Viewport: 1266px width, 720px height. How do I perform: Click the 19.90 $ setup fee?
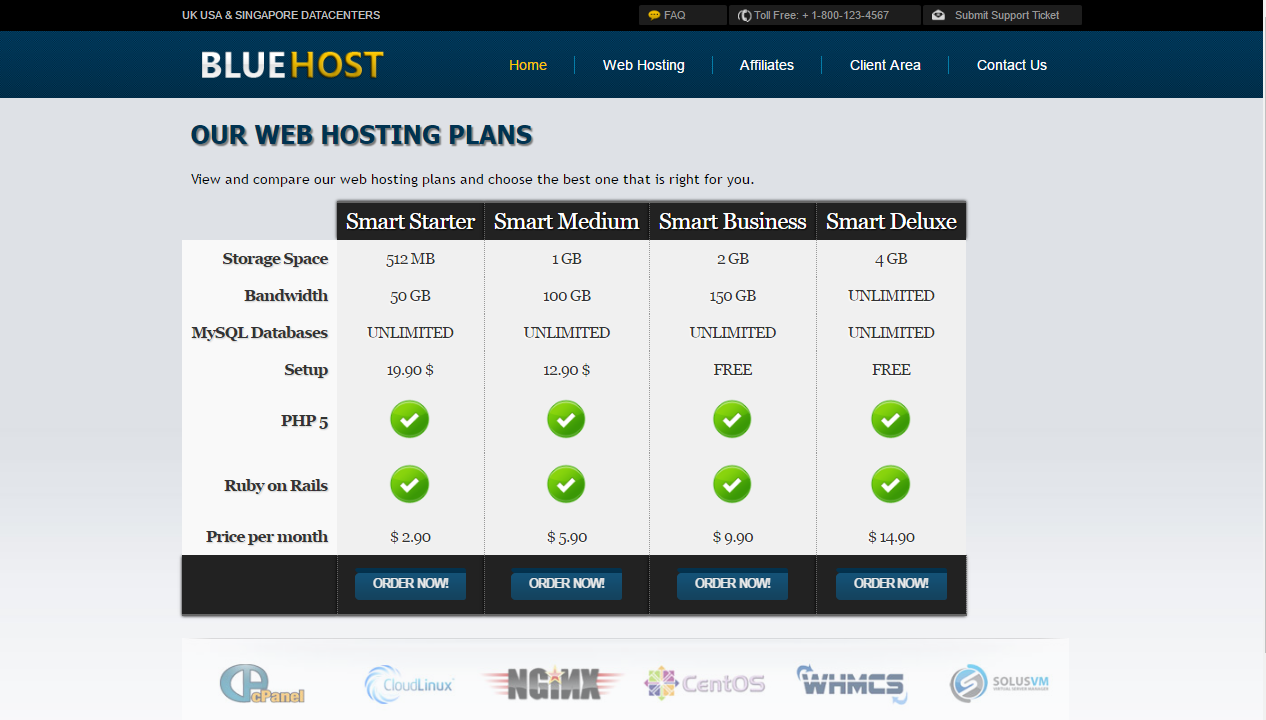[x=410, y=370]
